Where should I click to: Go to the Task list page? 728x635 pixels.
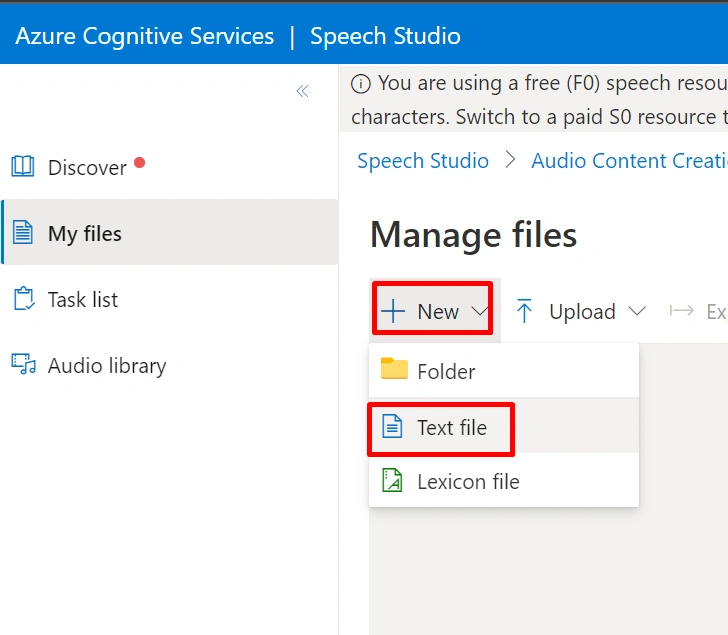pyautogui.click(x=169, y=299)
